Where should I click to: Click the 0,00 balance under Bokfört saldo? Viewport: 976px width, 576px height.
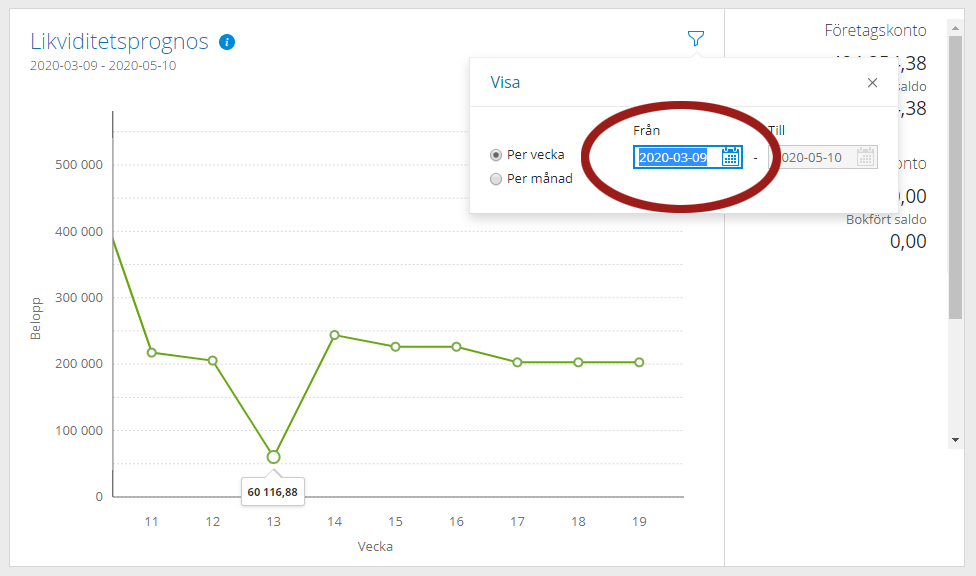pyautogui.click(x=908, y=241)
